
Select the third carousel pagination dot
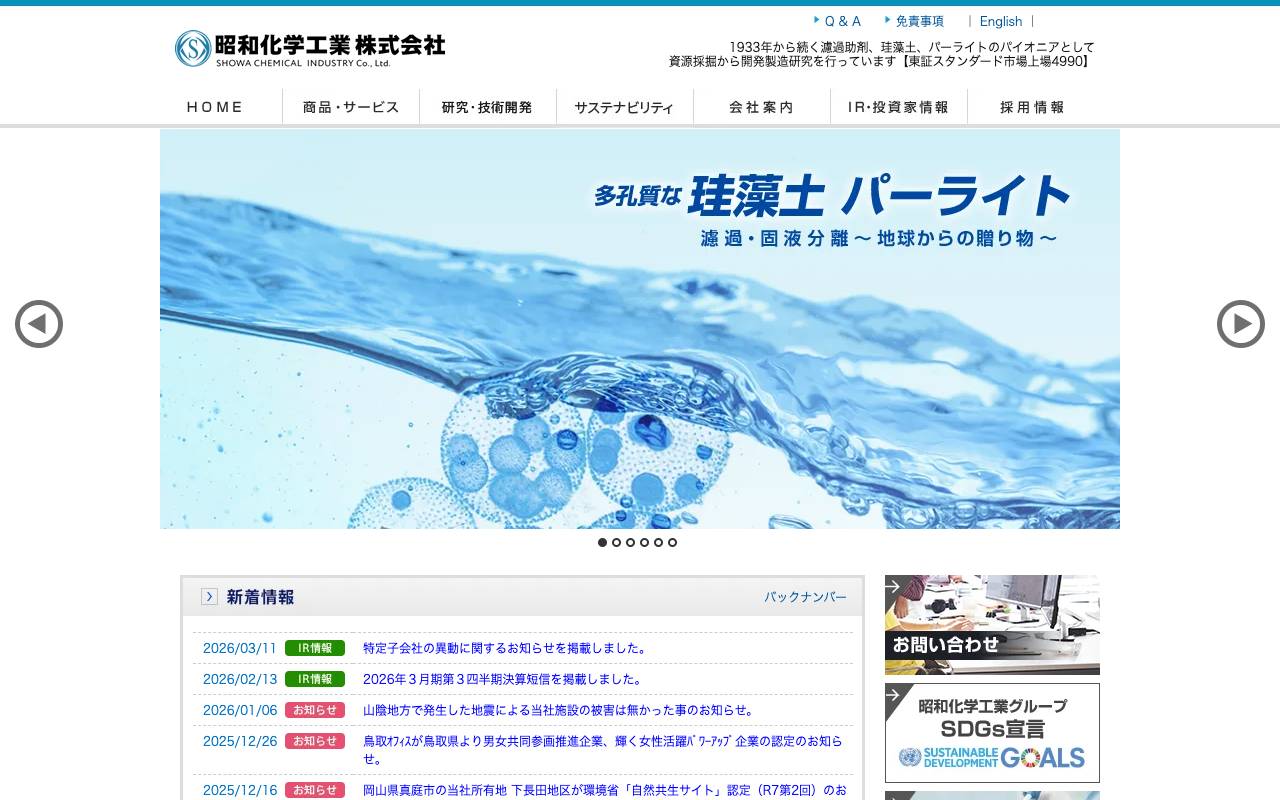(x=630, y=543)
